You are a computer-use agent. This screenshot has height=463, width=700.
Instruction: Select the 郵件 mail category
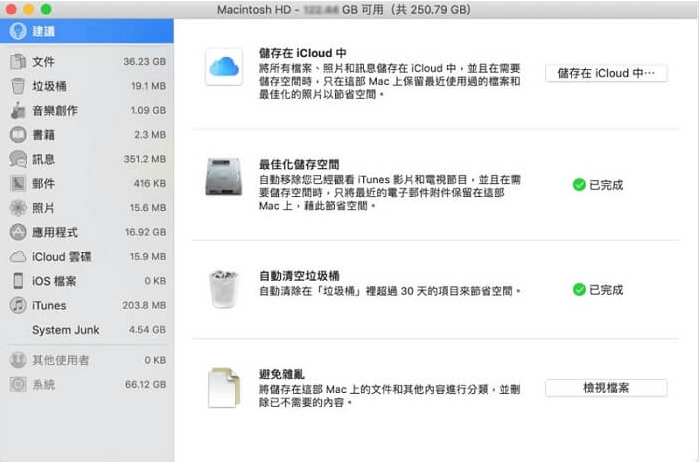point(43,184)
